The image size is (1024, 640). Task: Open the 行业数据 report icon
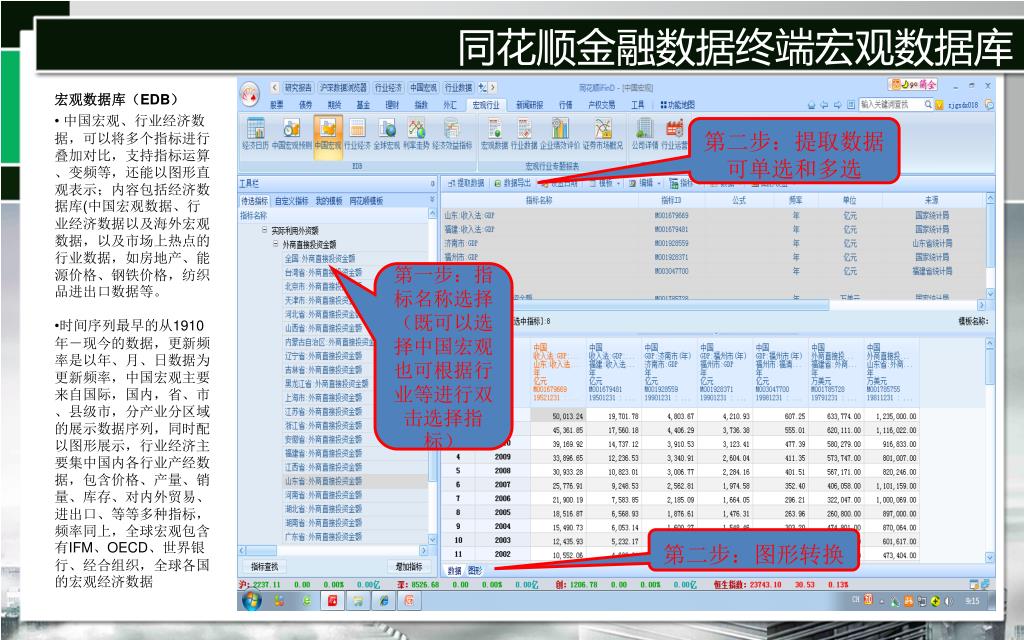coord(524,133)
